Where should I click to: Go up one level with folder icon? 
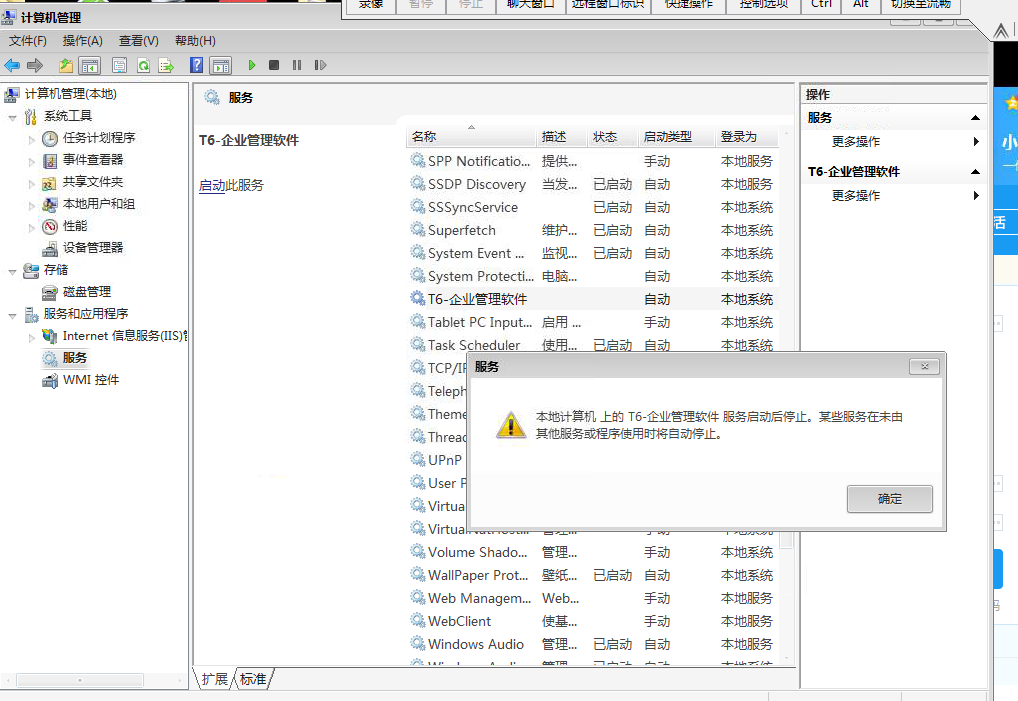pos(66,65)
